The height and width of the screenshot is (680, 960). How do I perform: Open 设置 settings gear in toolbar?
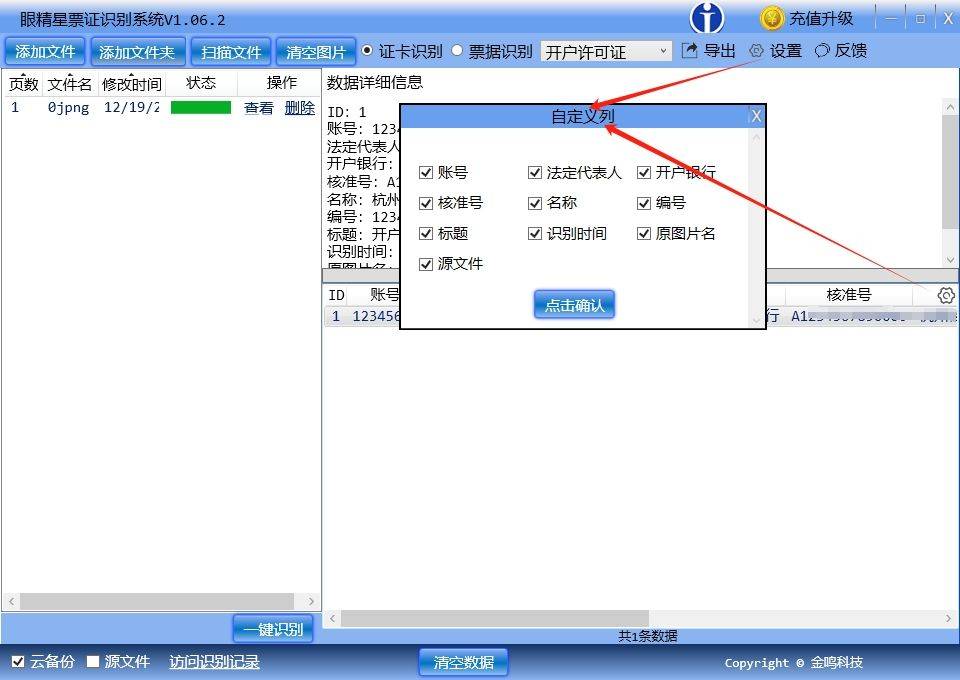pos(756,51)
